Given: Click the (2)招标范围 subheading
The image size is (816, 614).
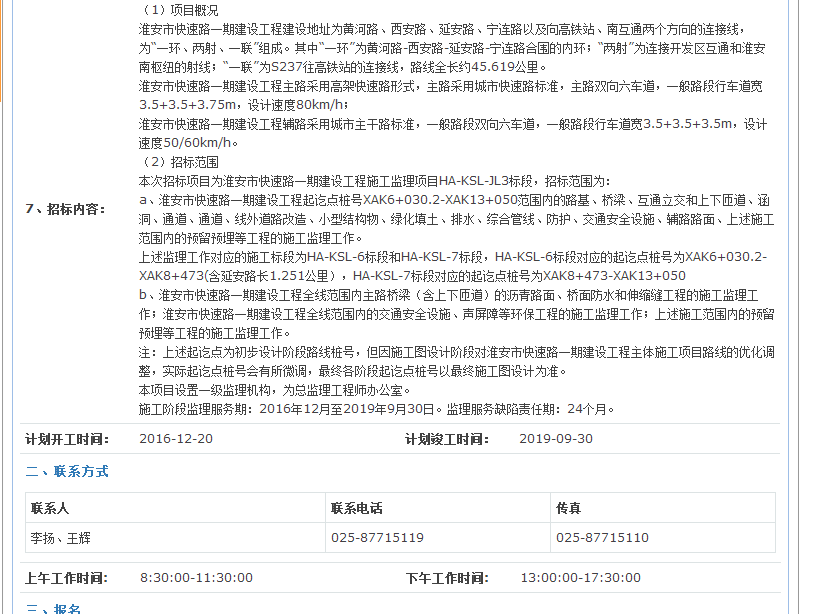Looking at the screenshot, I should click(x=178, y=162).
